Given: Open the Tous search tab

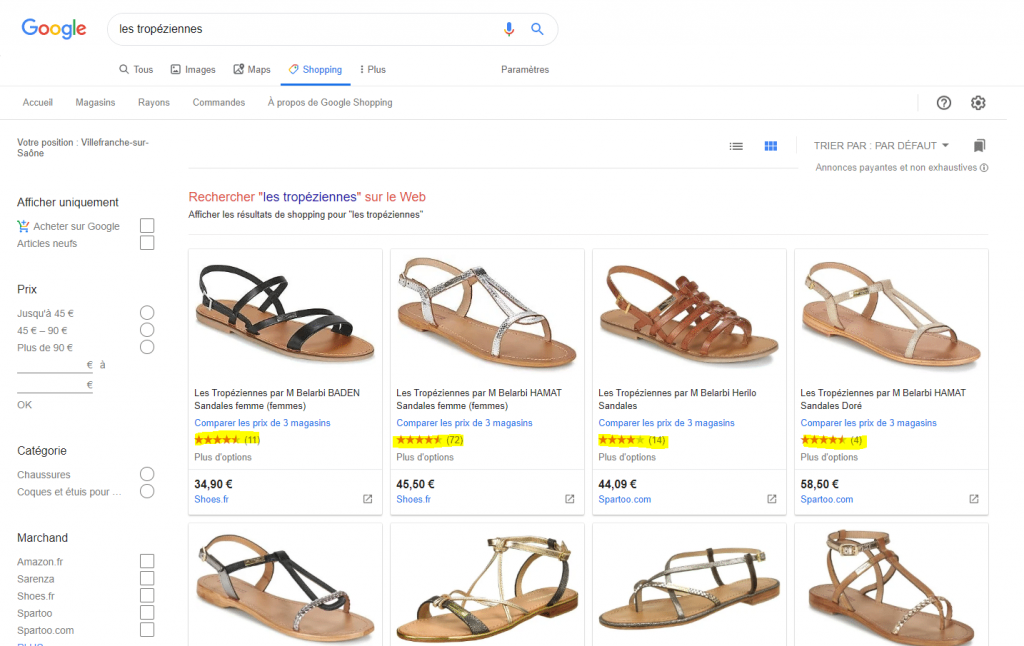Looking at the screenshot, I should coord(136,69).
